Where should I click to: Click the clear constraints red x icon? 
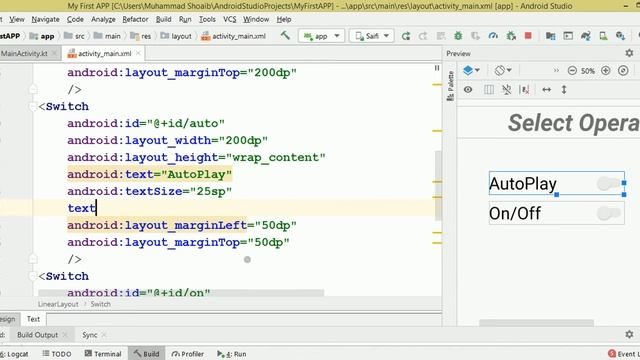click(x=525, y=89)
